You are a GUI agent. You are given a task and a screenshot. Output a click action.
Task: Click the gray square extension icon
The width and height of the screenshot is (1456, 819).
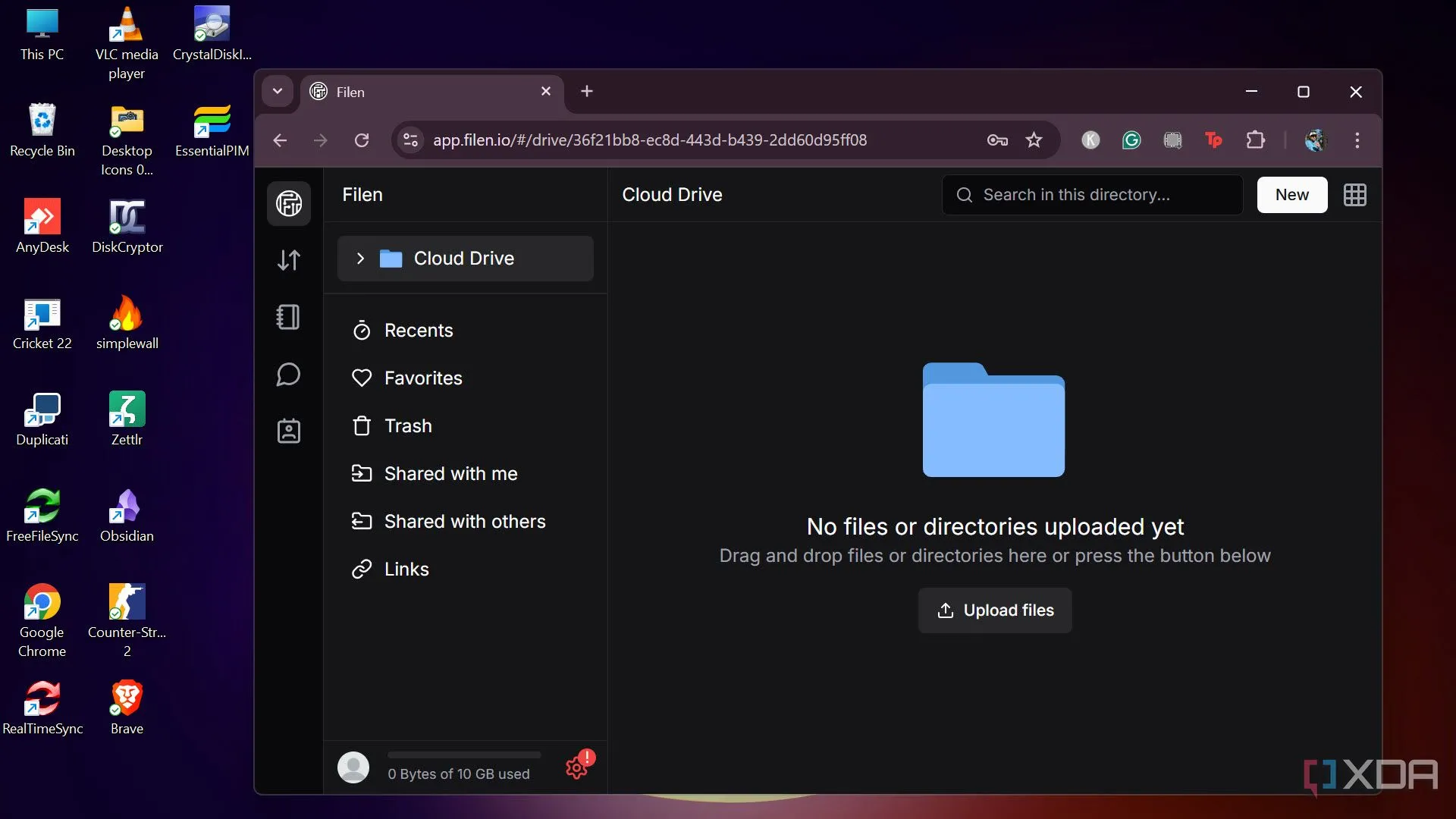point(1172,140)
